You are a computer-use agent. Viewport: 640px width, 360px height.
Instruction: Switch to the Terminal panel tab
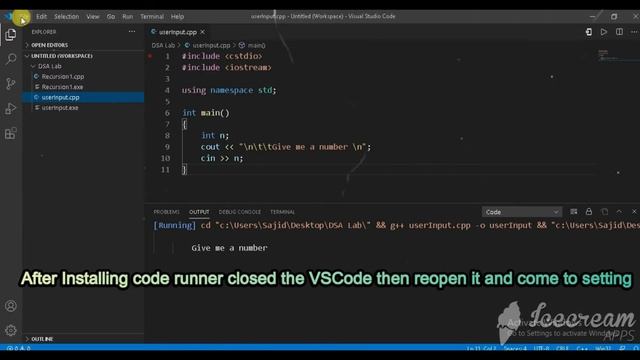pyautogui.click(x=282, y=212)
